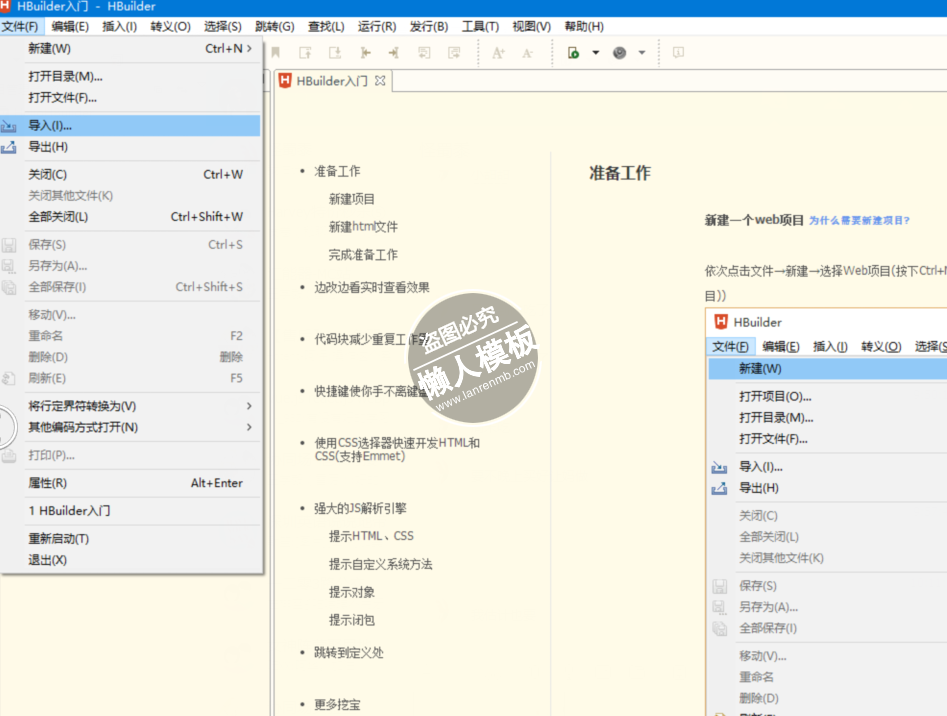Open the 插入(I) menu
Viewport: 947px width, 716px height.
[120, 27]
